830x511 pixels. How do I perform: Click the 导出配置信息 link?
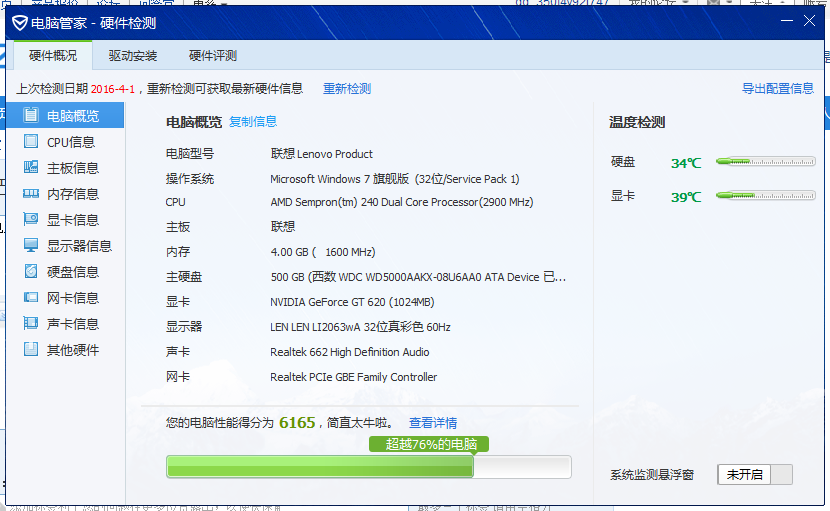coord(778,88)
